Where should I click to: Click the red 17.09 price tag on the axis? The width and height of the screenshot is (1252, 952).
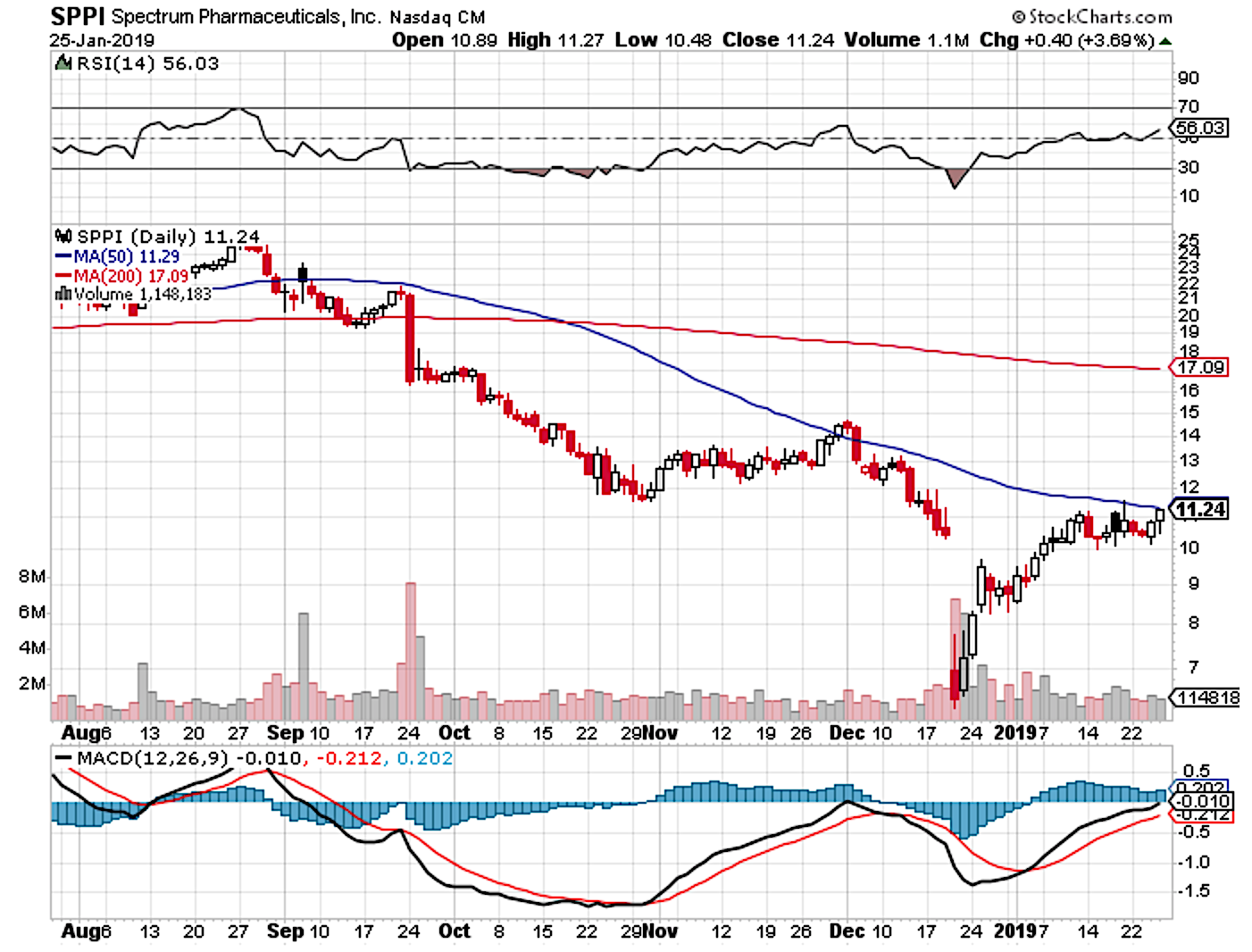1200,367
